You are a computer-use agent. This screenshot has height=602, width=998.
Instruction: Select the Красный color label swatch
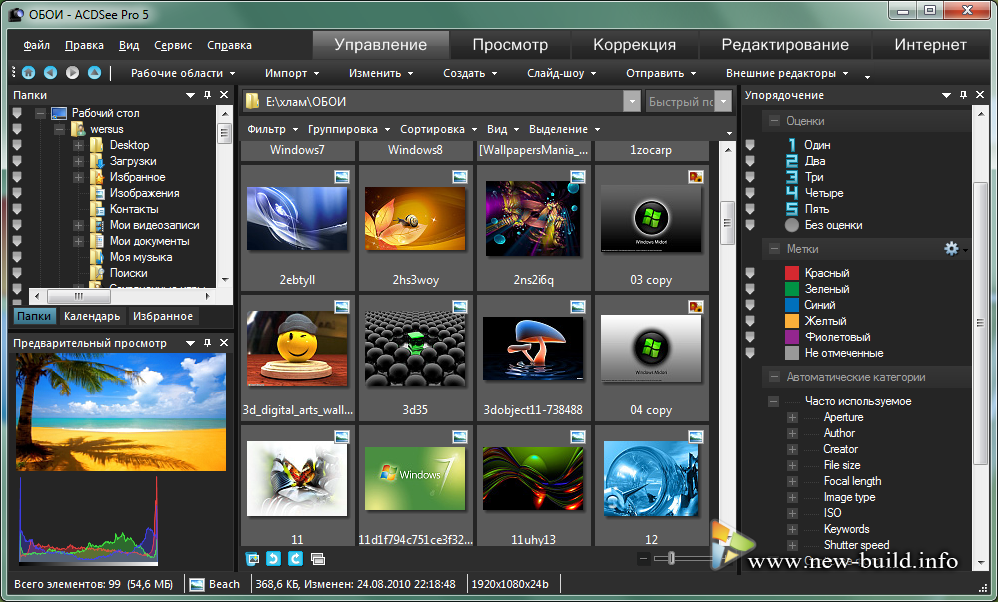click(792, 273)
